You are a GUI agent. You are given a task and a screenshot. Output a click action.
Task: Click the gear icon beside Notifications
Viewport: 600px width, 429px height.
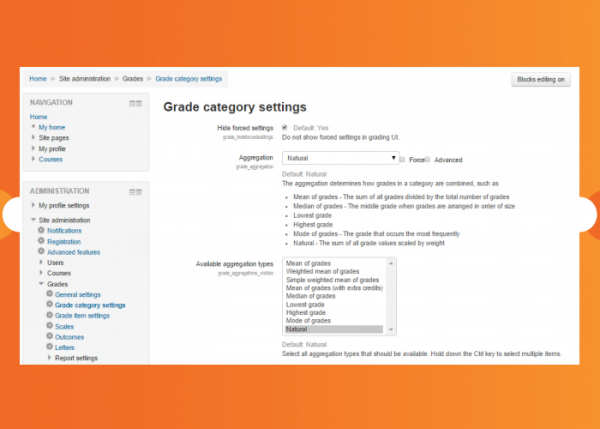point(41,230)
